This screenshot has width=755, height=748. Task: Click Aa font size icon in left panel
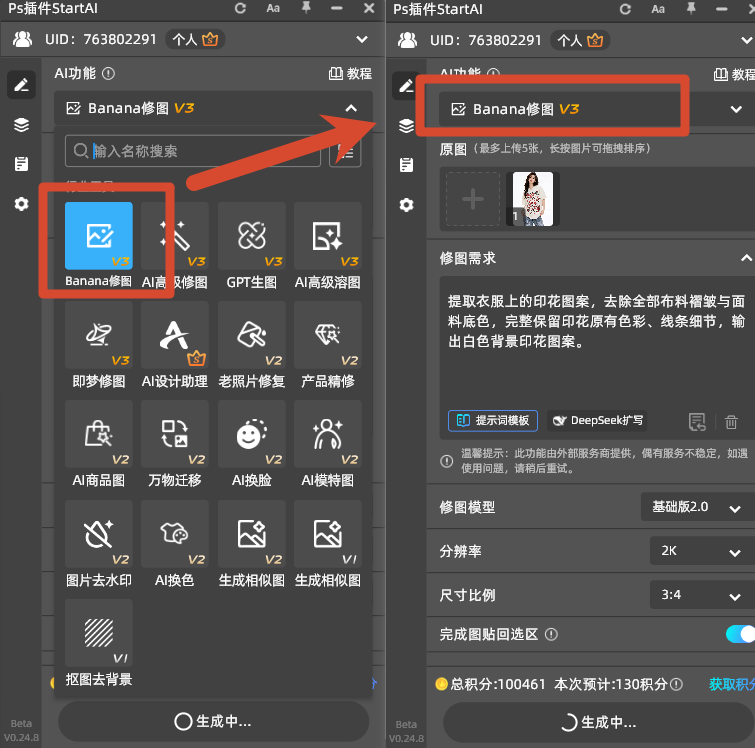[x=273, y=8]
